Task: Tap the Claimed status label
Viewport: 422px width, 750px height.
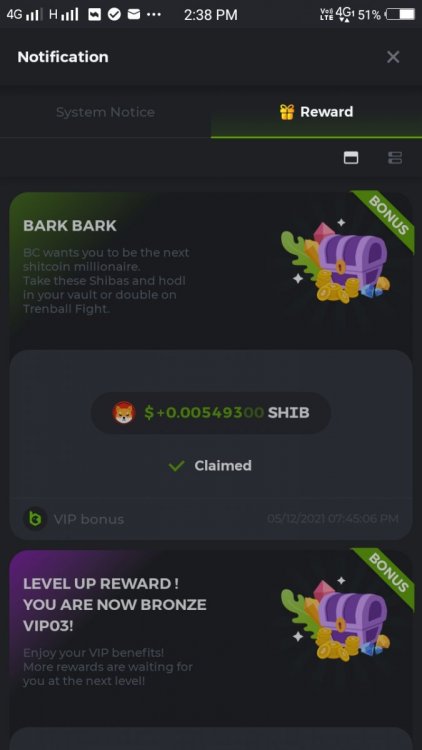Action: click(223, 465)
